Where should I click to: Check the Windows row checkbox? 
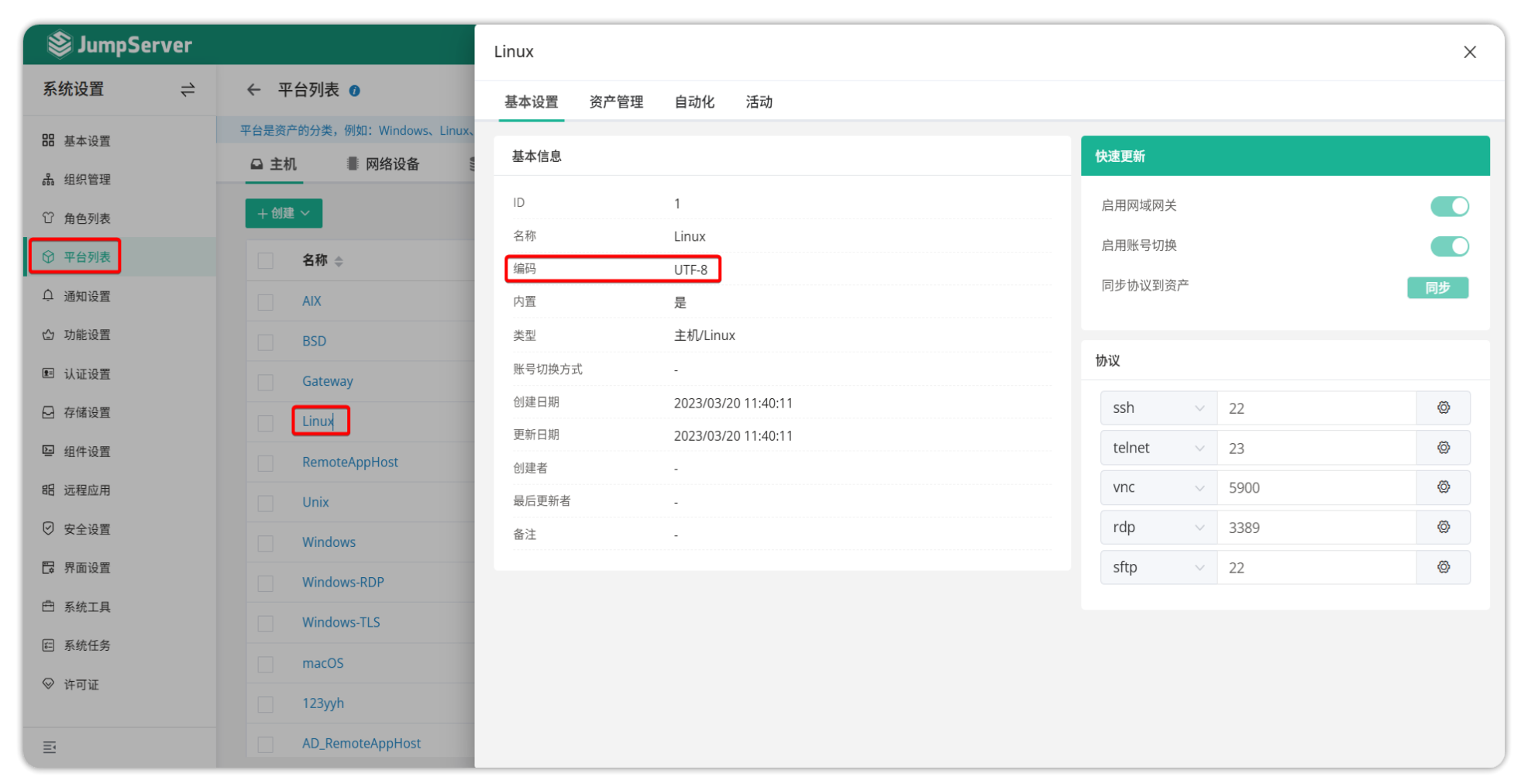coord(266,543)
